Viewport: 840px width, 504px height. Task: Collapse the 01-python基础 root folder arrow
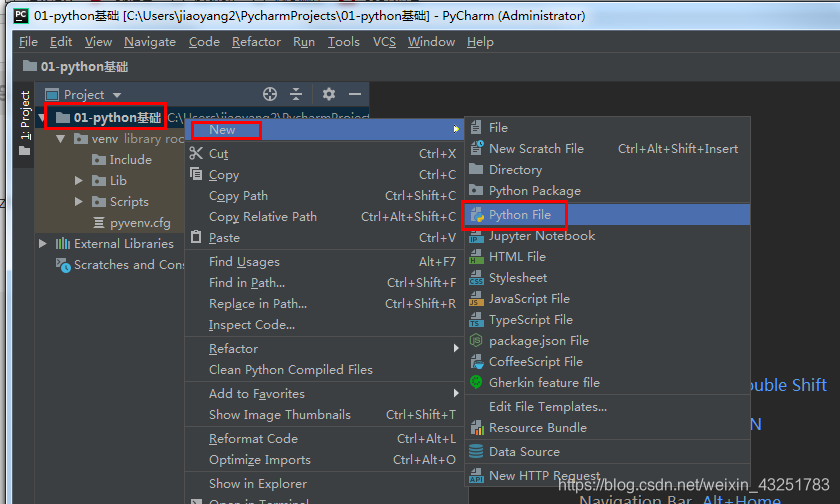pos(42,117)
